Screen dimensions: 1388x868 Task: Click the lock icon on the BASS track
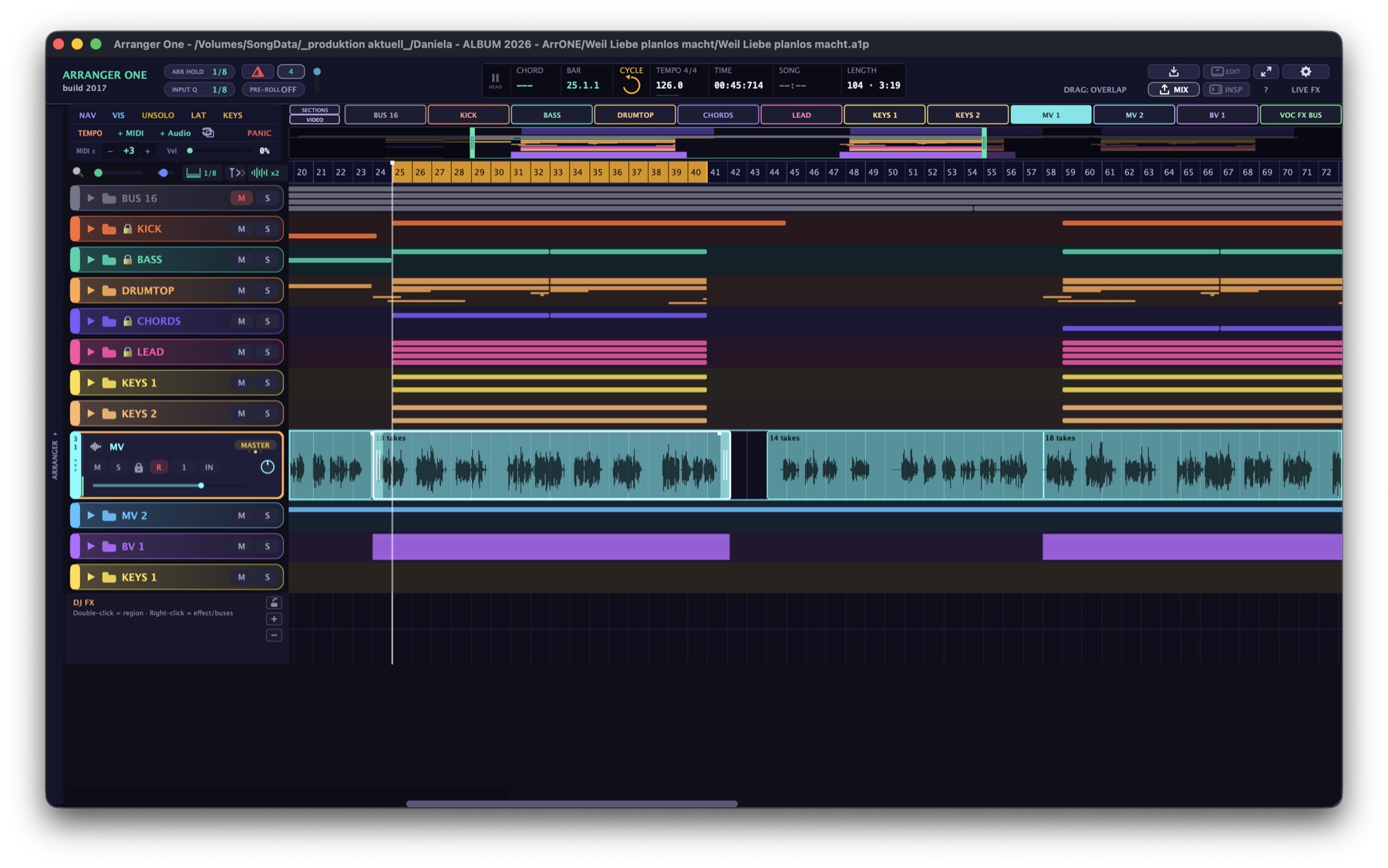pyautogui.click(x=128, y=260)
